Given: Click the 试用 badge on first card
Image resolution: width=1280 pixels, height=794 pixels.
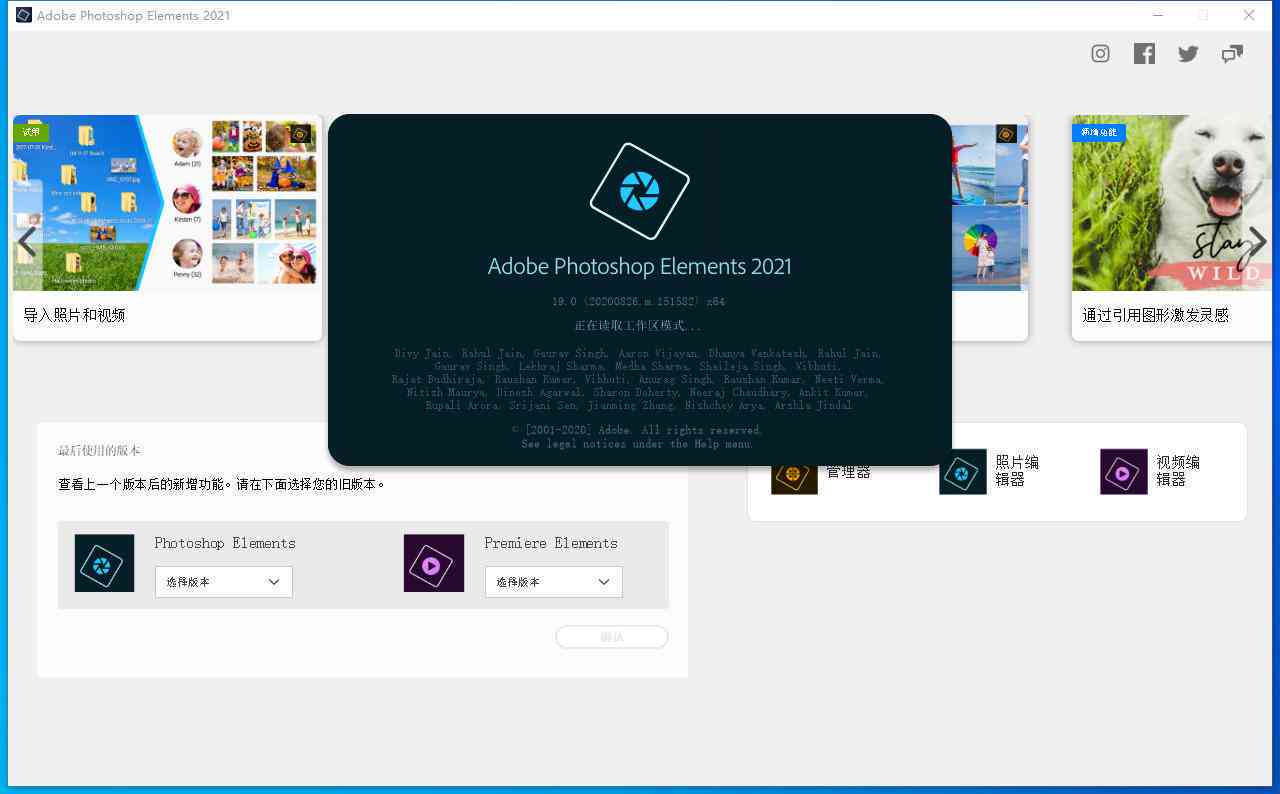Looking at the screenshot, I should (31, 132).
